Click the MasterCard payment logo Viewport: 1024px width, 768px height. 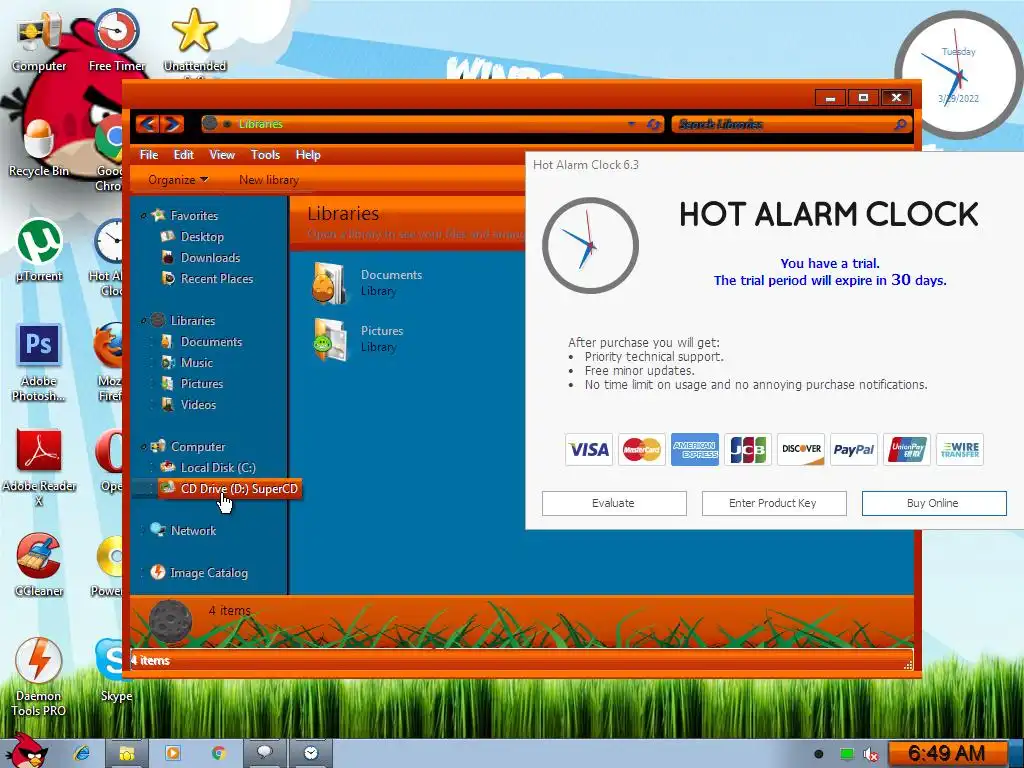coord(641,449)
